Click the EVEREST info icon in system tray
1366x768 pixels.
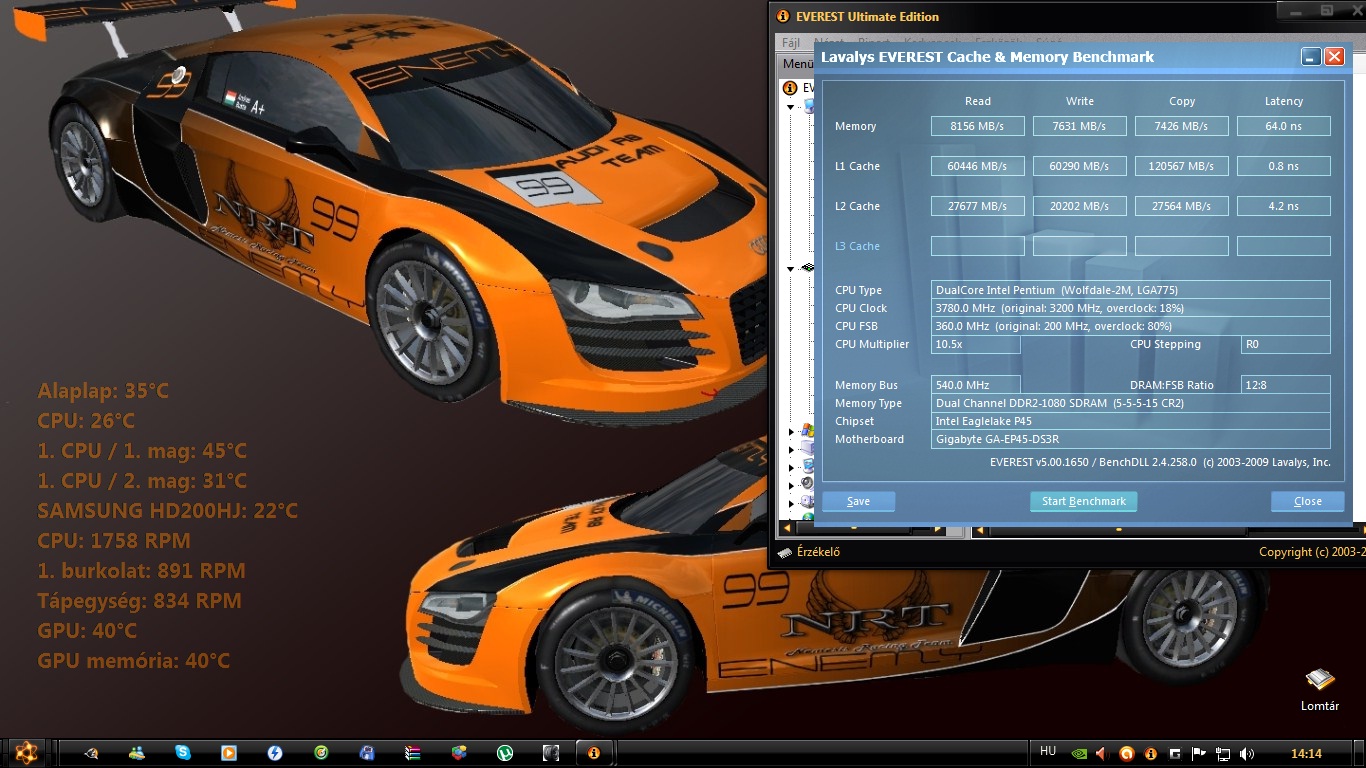pyautogui.click(x=1150, y=753)
